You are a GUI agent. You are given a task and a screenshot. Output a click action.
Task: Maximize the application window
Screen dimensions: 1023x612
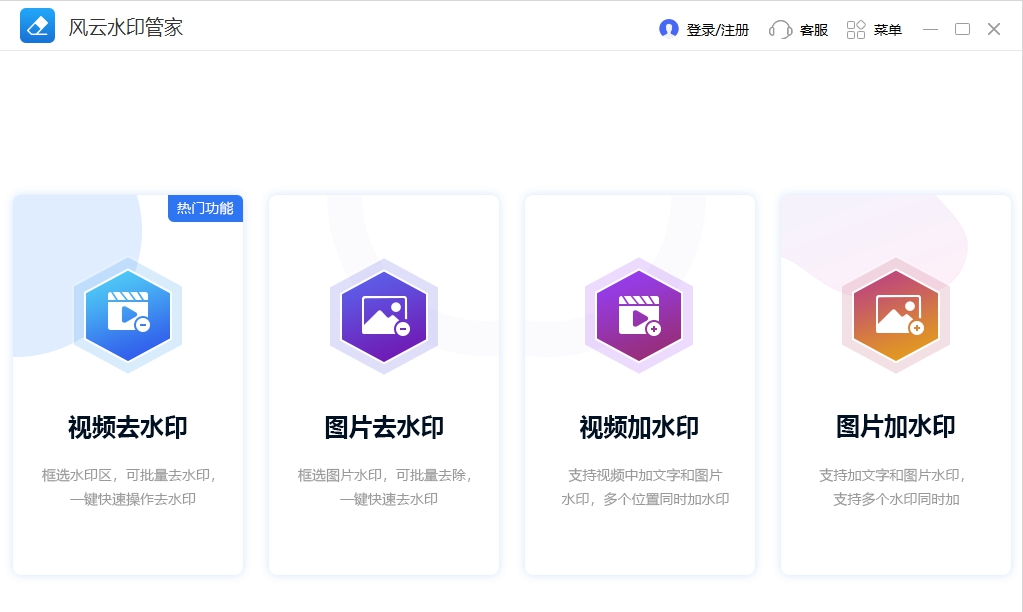pyautogui.click(x=962, y=29)
